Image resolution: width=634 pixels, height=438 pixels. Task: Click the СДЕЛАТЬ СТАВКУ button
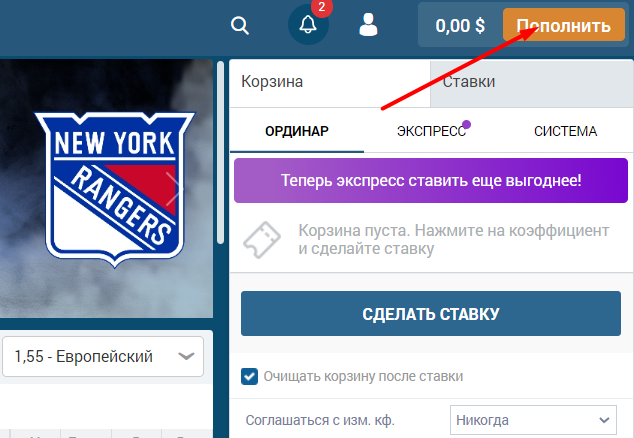431,313
